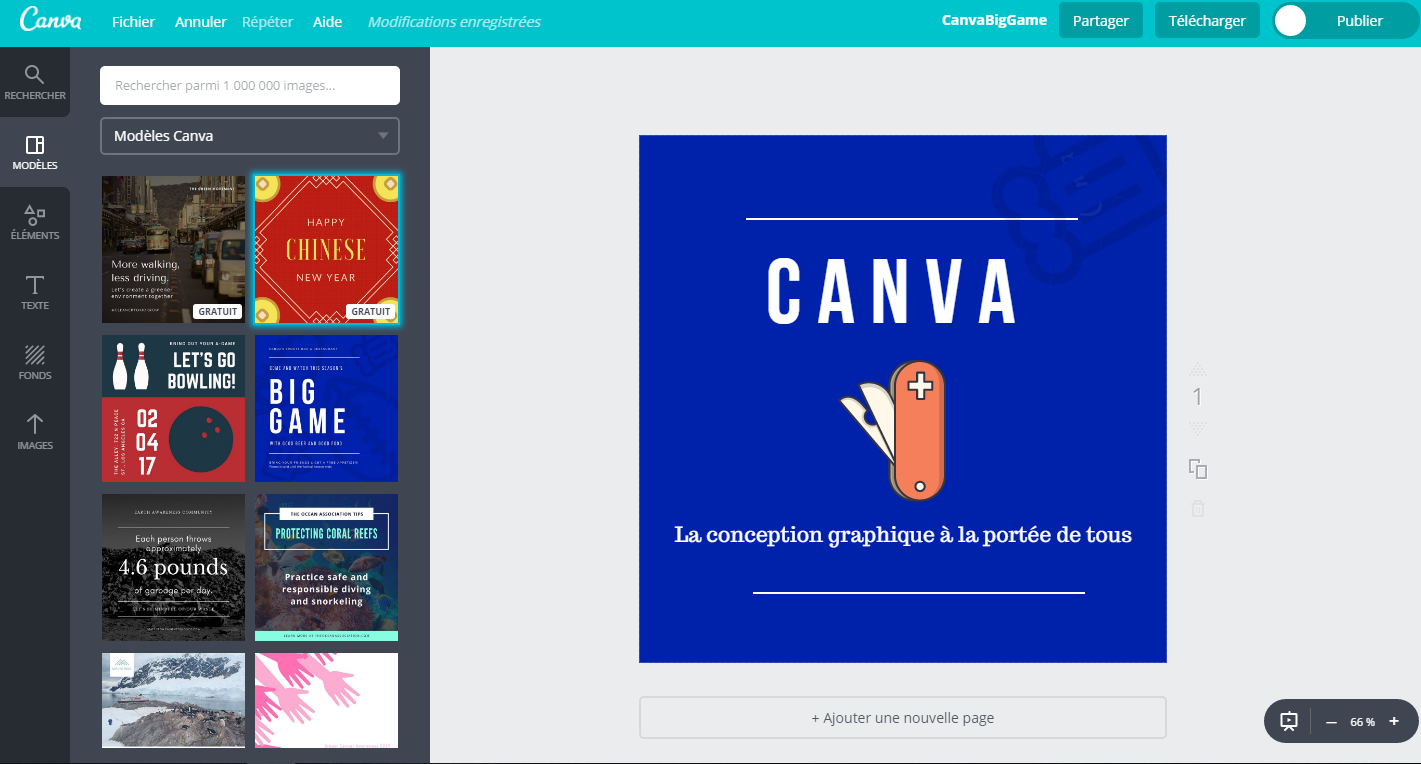Click Annuler to undo
This screenshot has width=1421, height=764.
(x=200, y=21)
